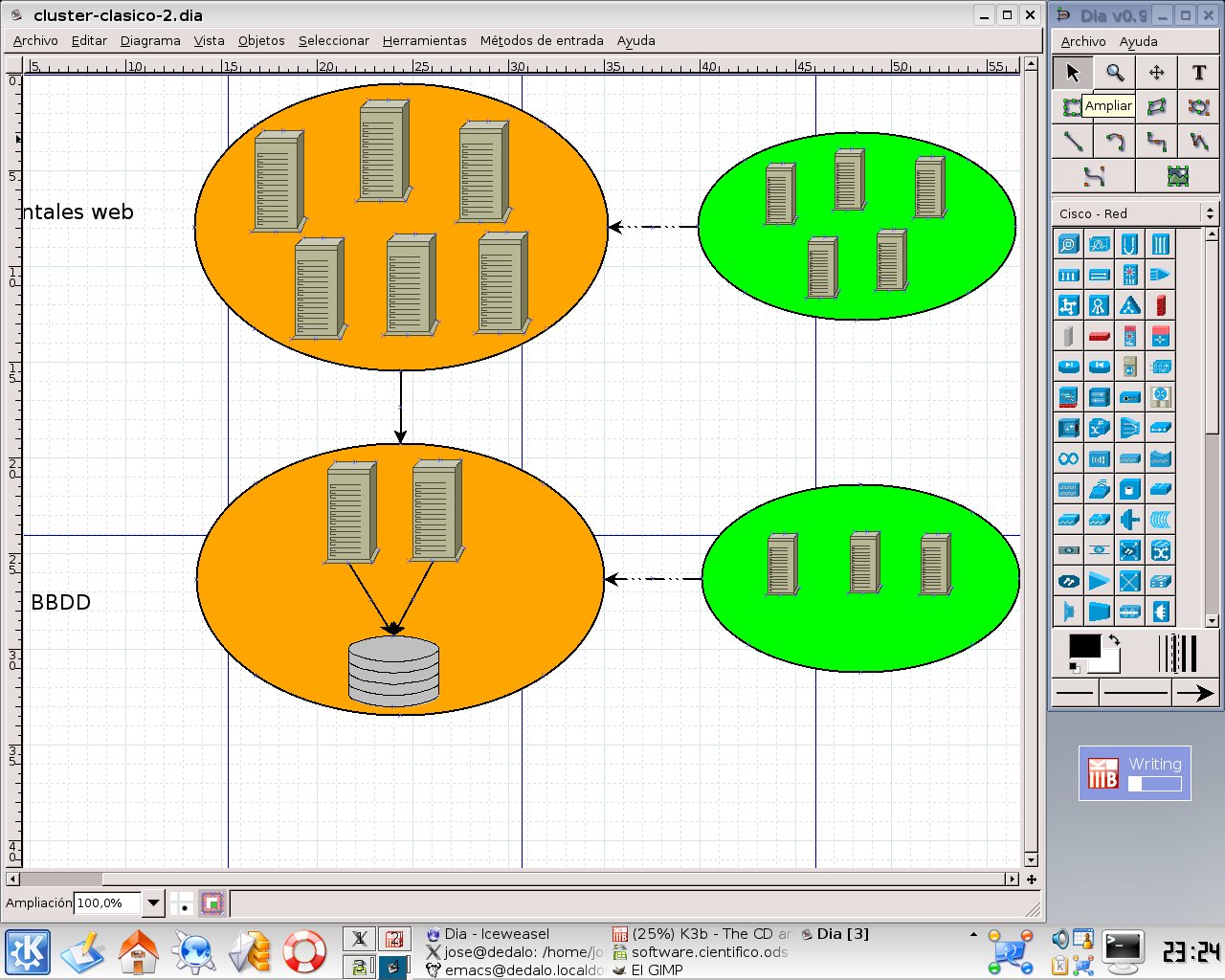
Task: Pick the straight Line tool
Action: [1073, 142]
